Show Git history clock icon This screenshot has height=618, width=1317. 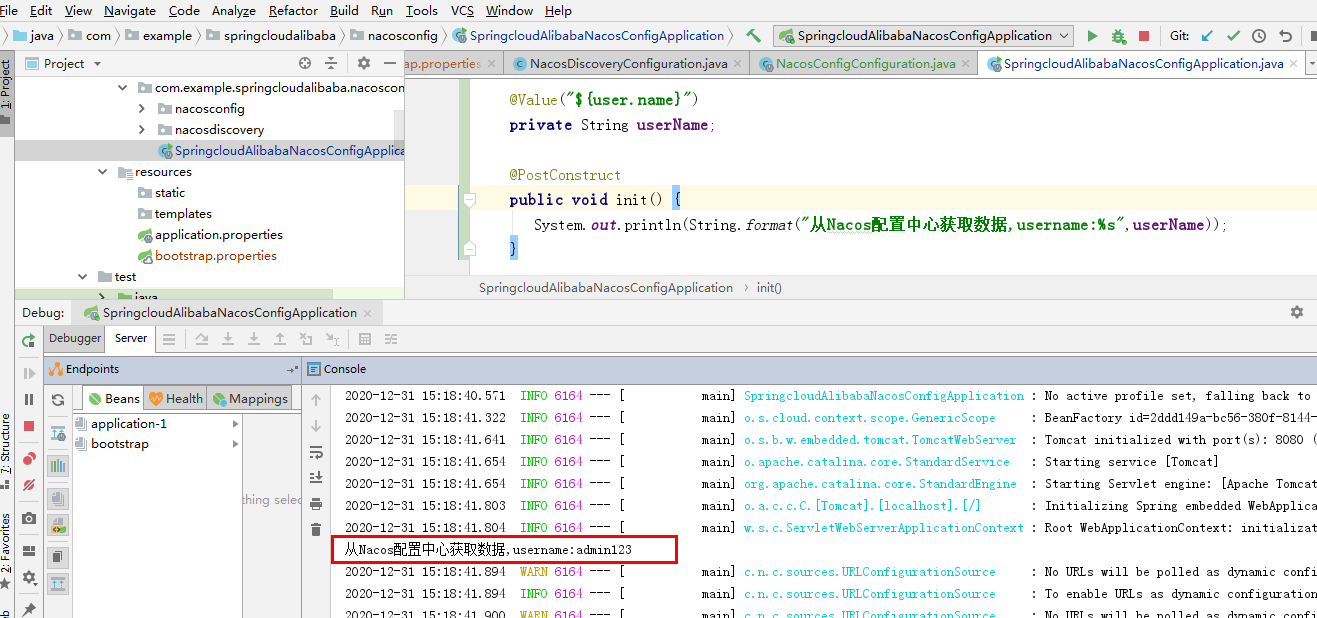pyautogui.click(x=1259, y=36)
